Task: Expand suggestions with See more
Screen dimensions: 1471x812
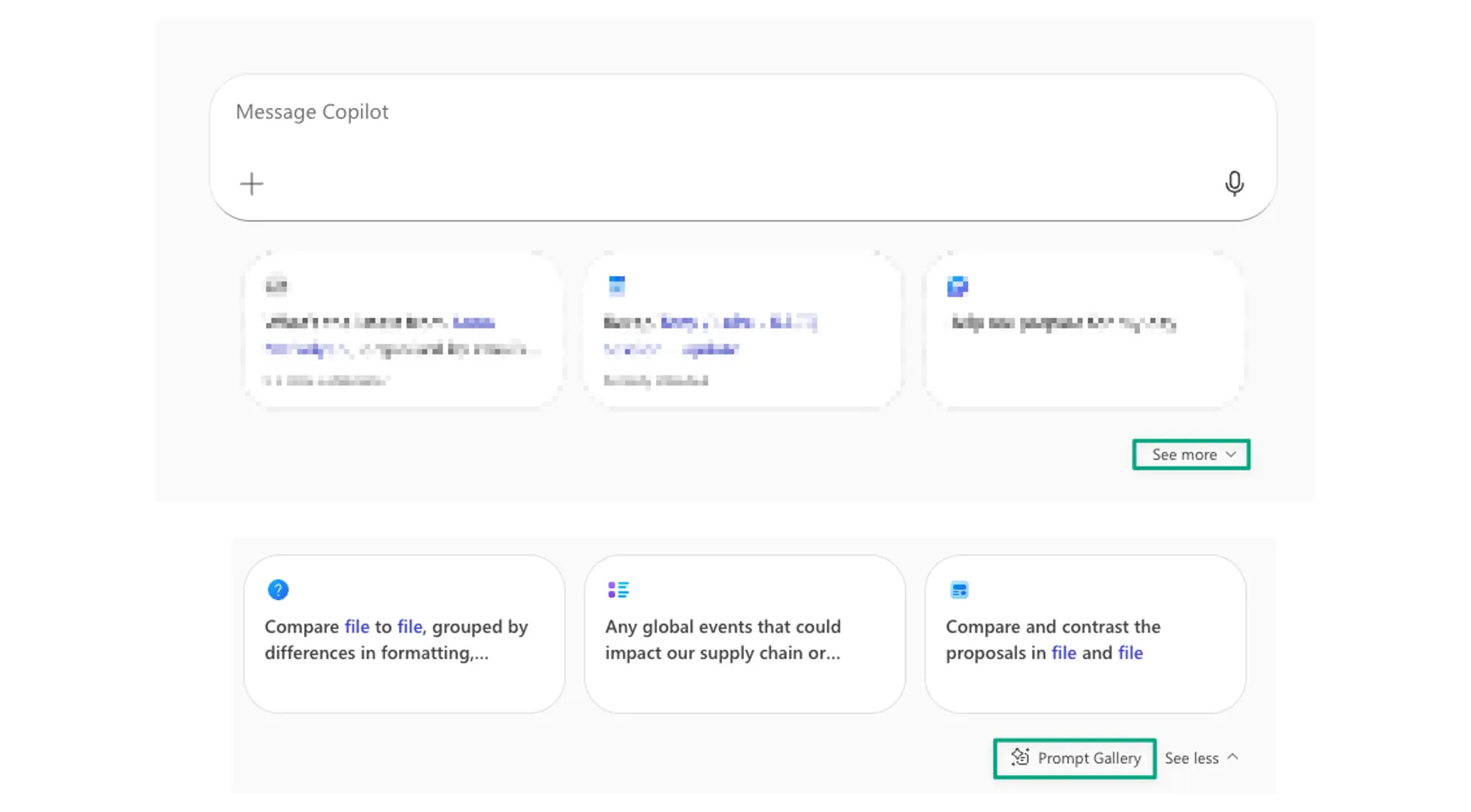Action: (1190, 454)
